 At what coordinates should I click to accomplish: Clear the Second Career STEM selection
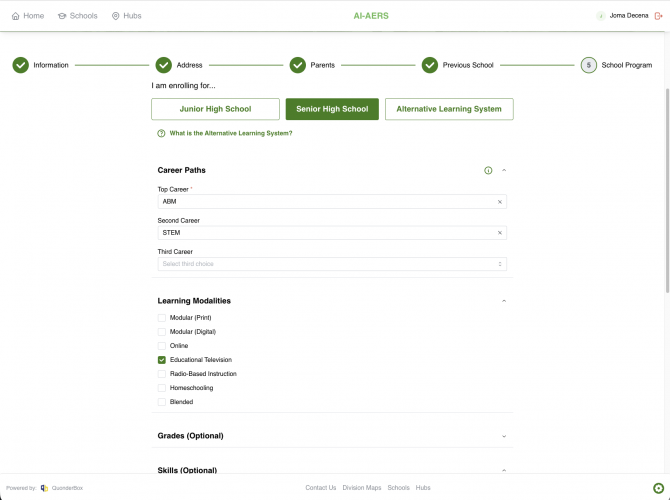pos(500,233)
